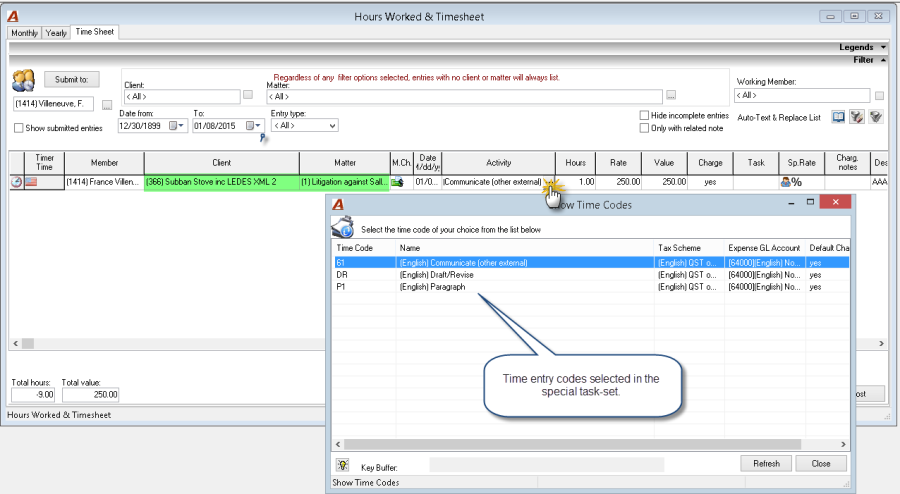Click the application logo in Show Time Codes title bar

coord(338,204)
